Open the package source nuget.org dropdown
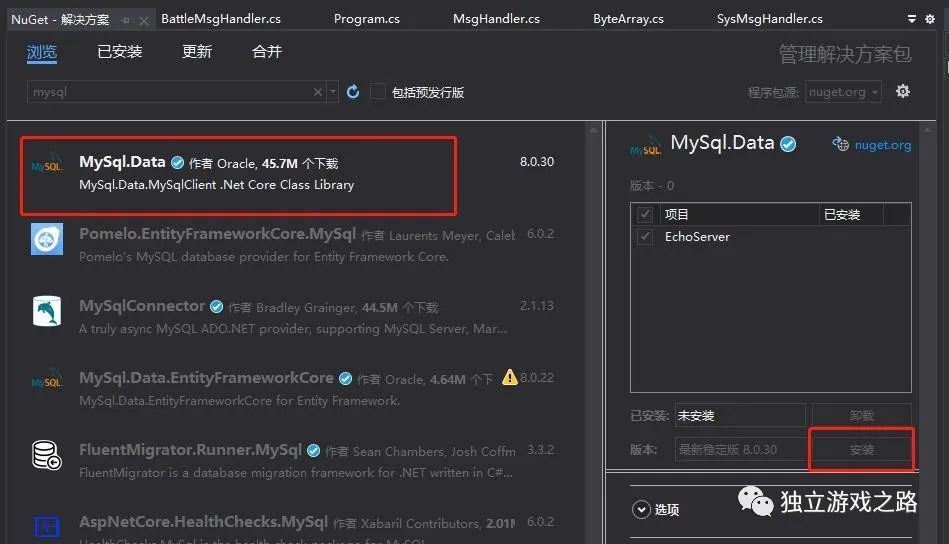Viewport: 949px width, 544px height. pyautogui.click(x=843, y=92)
